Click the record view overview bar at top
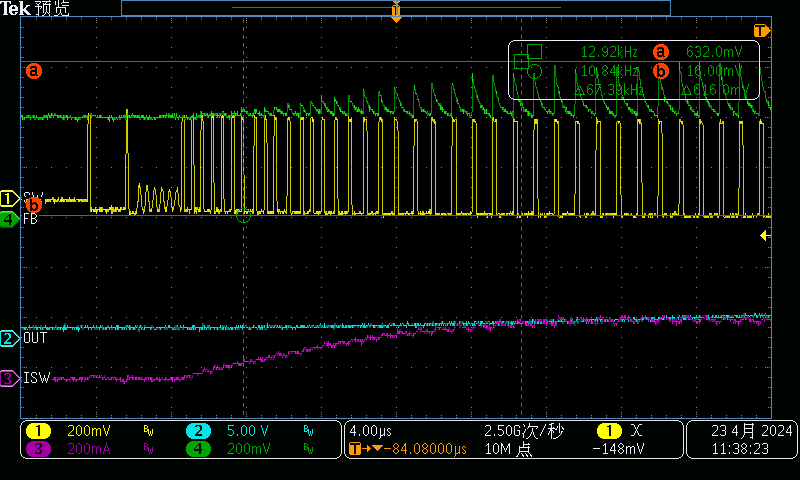The image size is (800, 480). 396,8
